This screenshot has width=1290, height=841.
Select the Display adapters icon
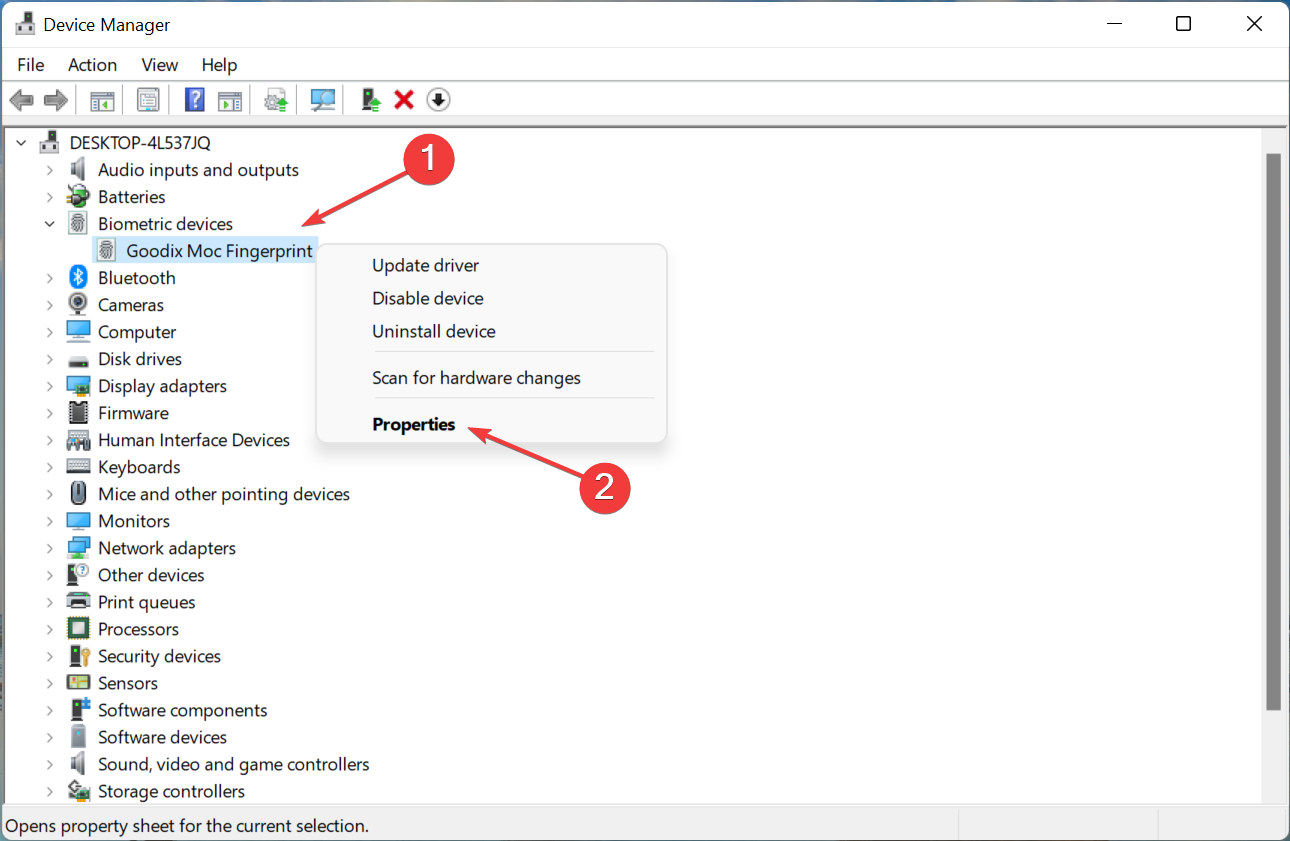78,386
